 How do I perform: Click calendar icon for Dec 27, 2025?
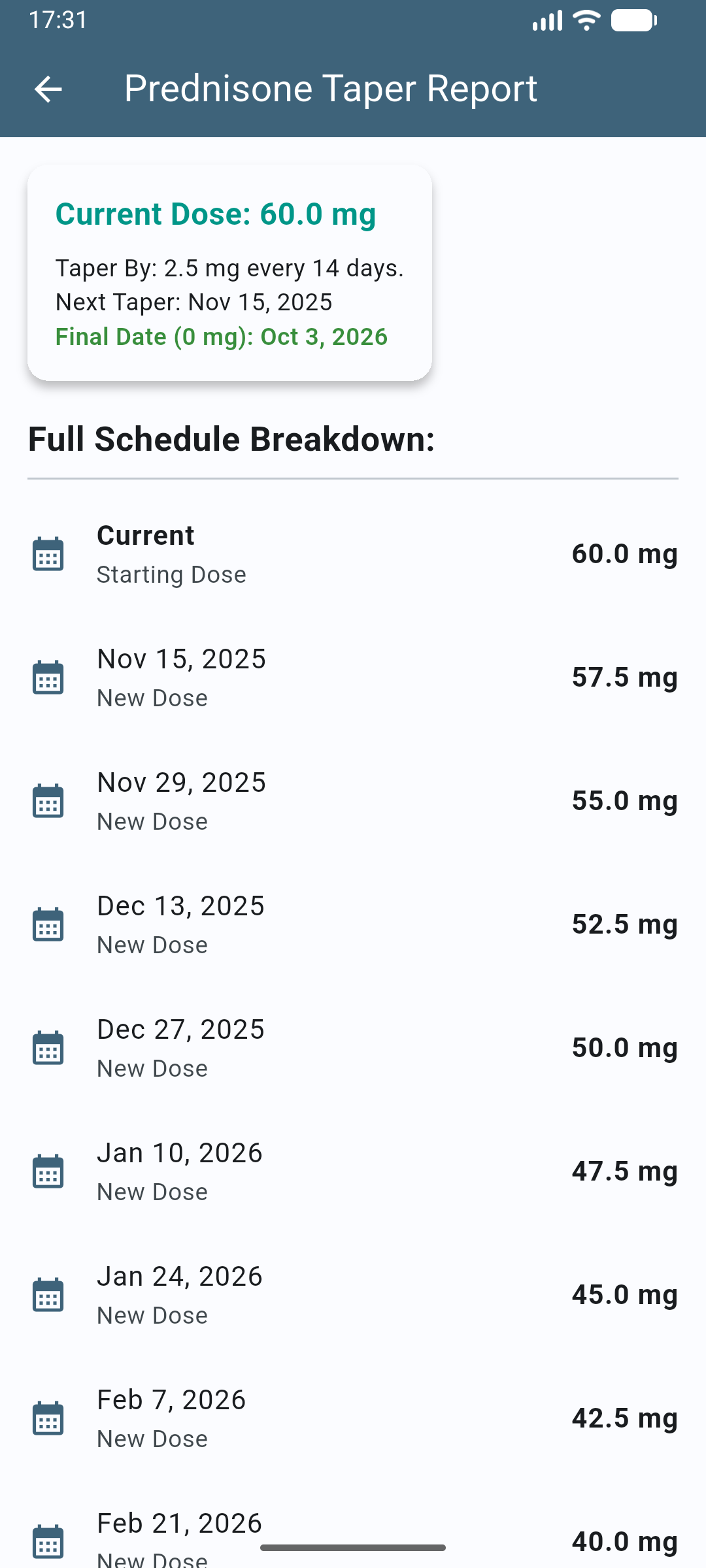point(48,1048)
